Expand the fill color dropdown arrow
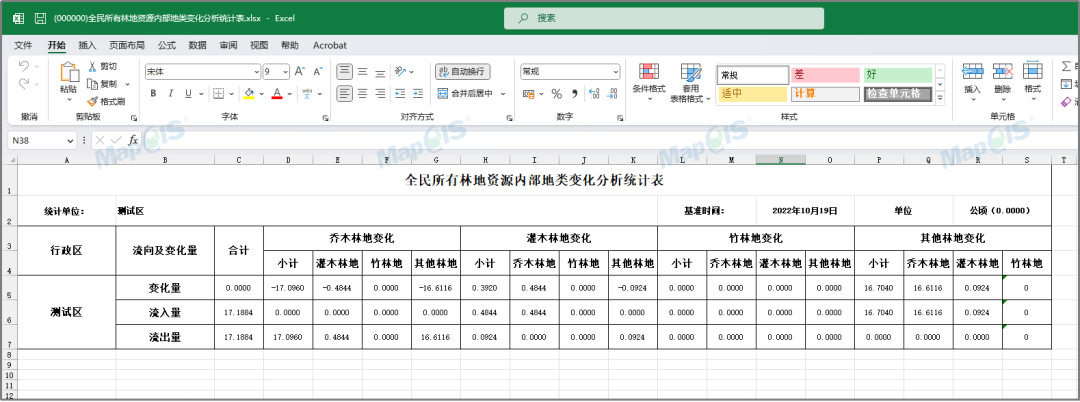 point(262,94)
